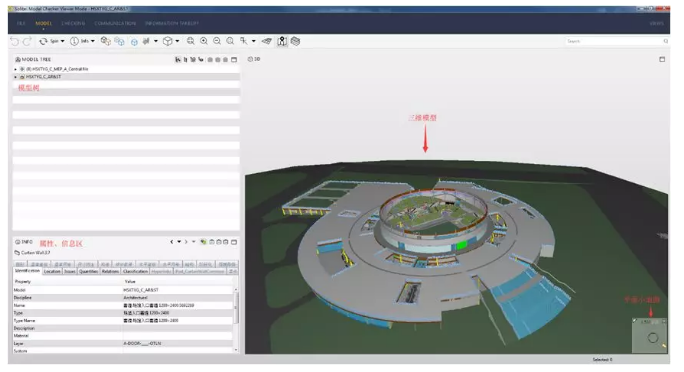Image resolution: width=684 pixels, height=372 pixels.
Task: Click the Zoom Out magnifier icon
Action: (x=217, y=41)
